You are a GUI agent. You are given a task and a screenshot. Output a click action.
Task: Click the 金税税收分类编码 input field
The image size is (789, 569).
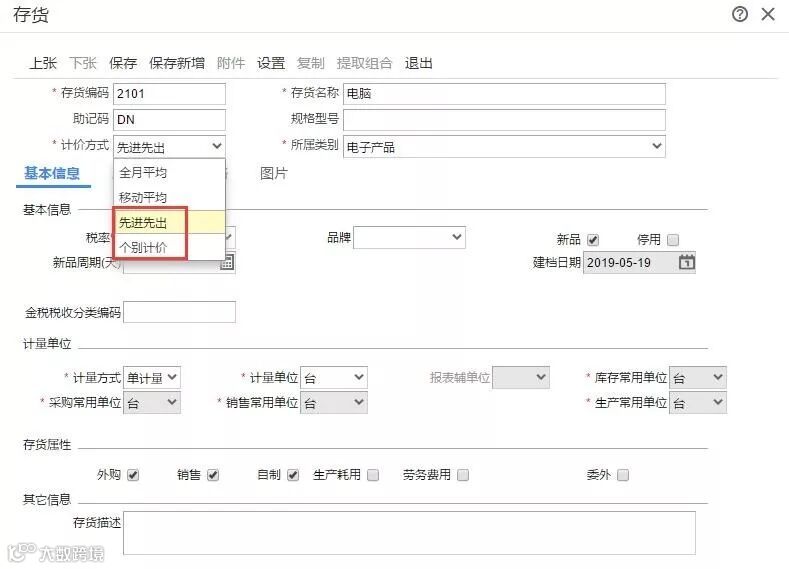pyautogui.click(x=179, y=312)
